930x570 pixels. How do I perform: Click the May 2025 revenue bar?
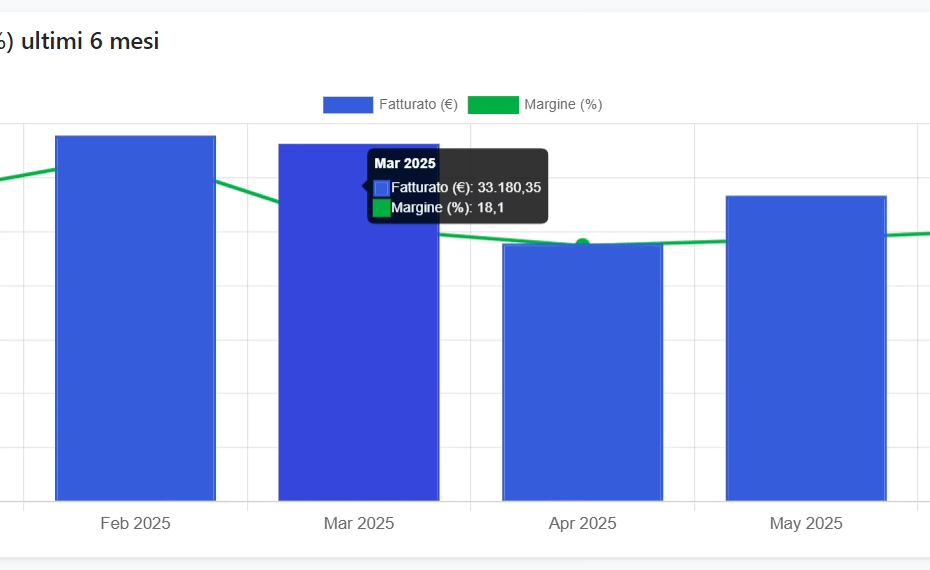(806, 350)
